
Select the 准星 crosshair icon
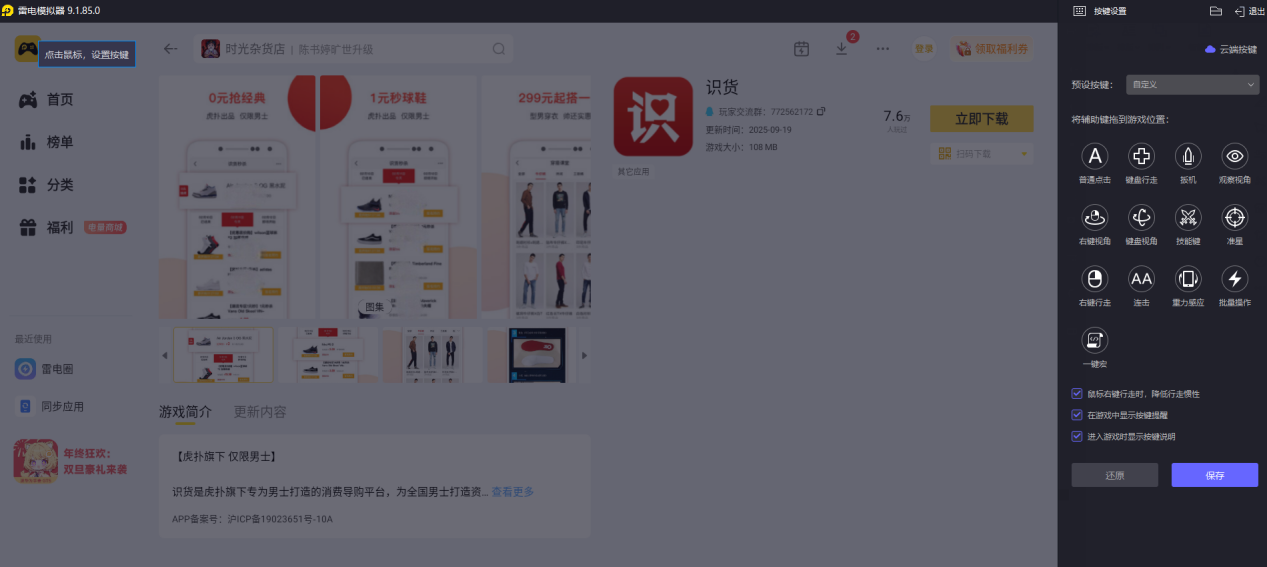coord(1235,217)
